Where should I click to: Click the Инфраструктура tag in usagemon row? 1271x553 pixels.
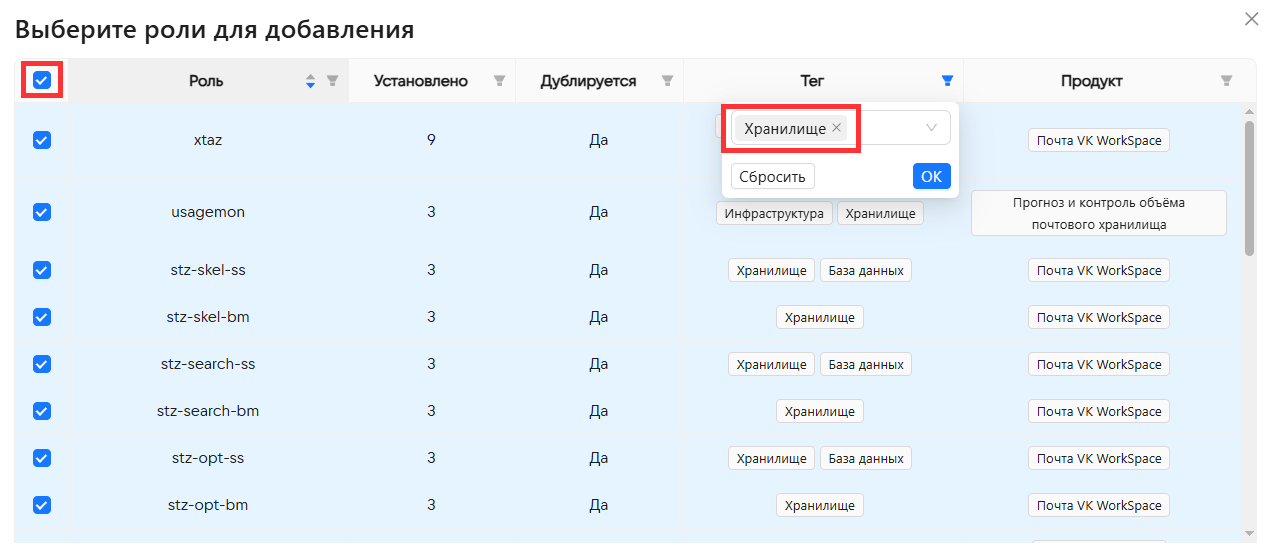774,213
